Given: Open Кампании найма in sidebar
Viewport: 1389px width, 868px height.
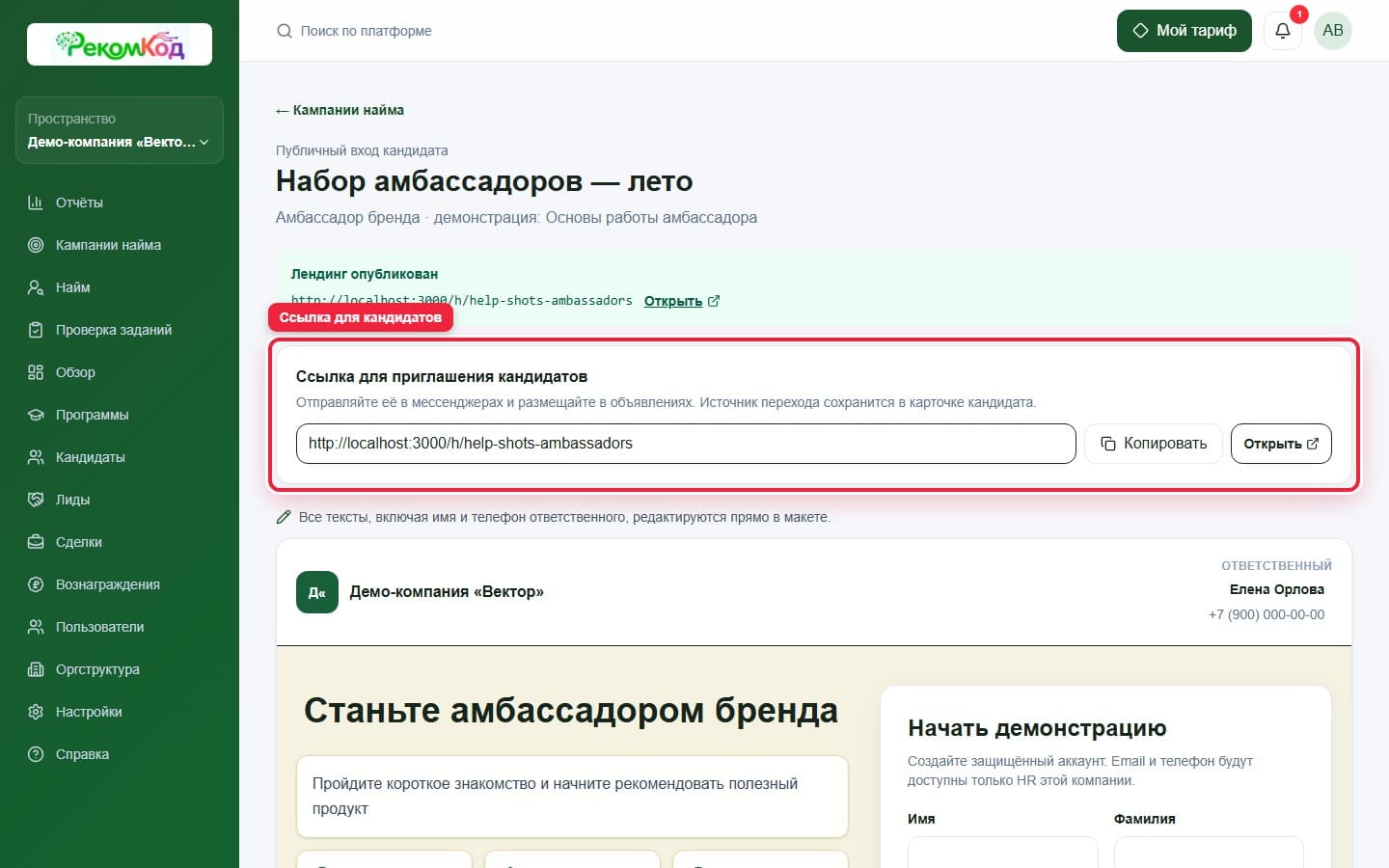Looking at the screenshot, I should point(120,245).
